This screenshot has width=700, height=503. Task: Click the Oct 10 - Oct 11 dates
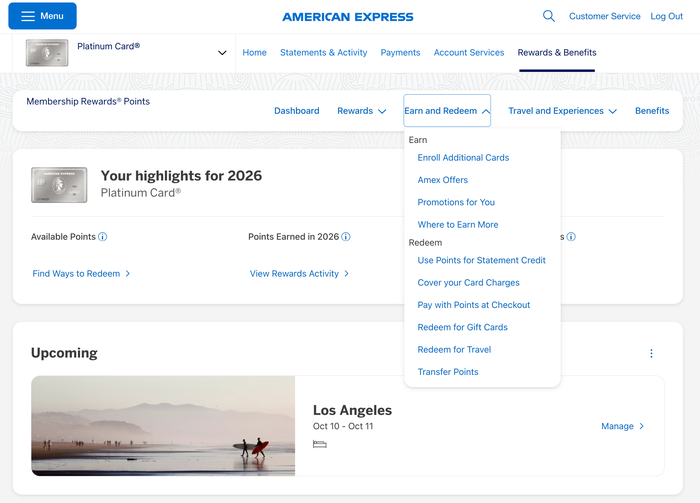pos(343,426)
